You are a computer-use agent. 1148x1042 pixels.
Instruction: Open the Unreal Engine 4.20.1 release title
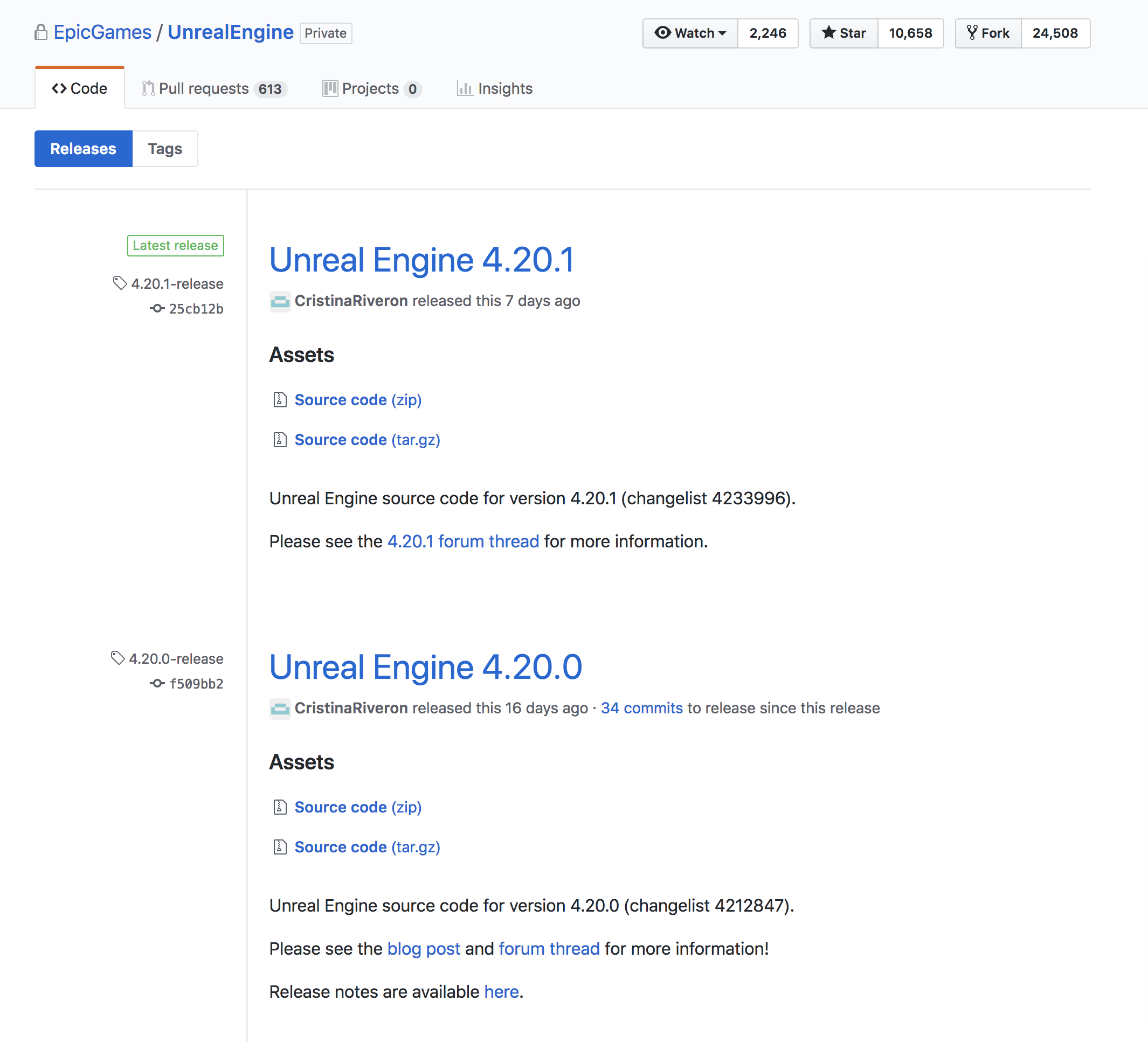421,260
